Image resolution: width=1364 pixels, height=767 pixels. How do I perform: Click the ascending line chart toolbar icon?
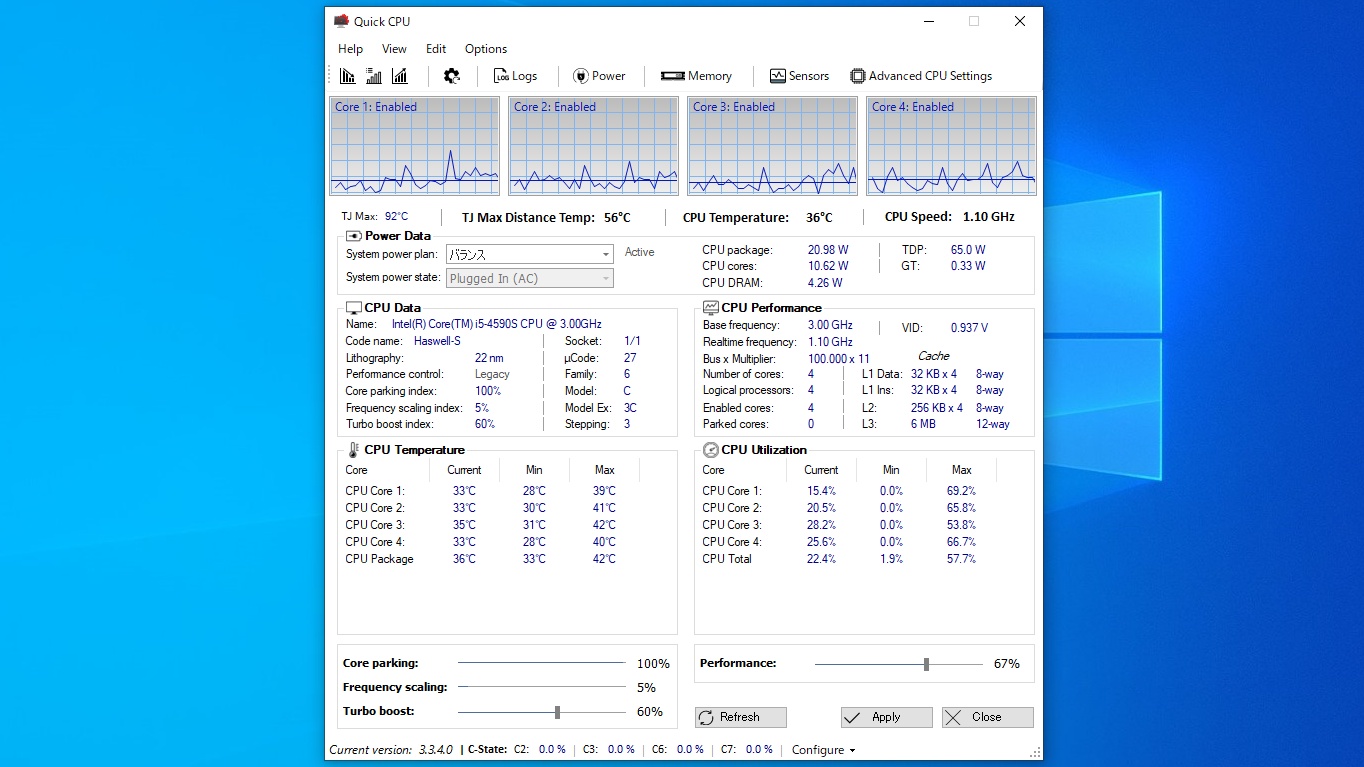click(399, 76)
